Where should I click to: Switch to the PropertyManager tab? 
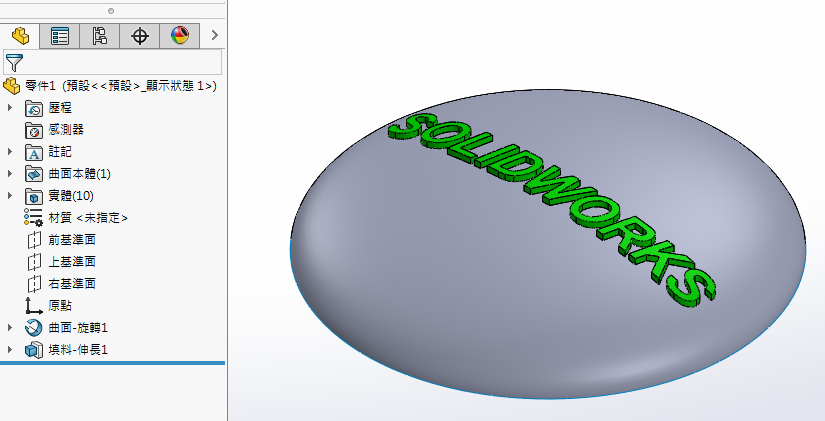[x=60, y=36]
